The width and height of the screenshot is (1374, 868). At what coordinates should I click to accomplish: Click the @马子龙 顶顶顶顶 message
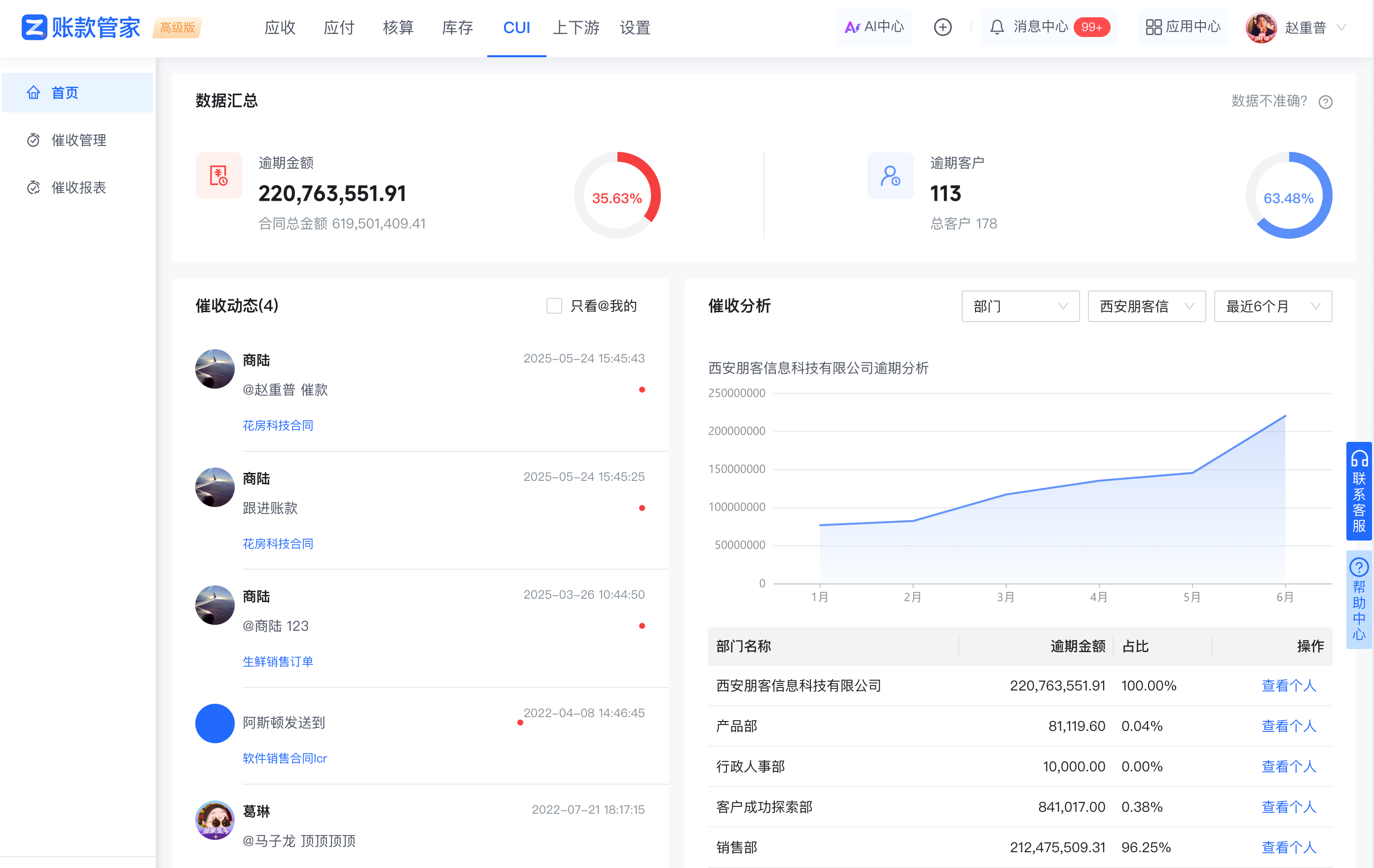click(298, 841)
